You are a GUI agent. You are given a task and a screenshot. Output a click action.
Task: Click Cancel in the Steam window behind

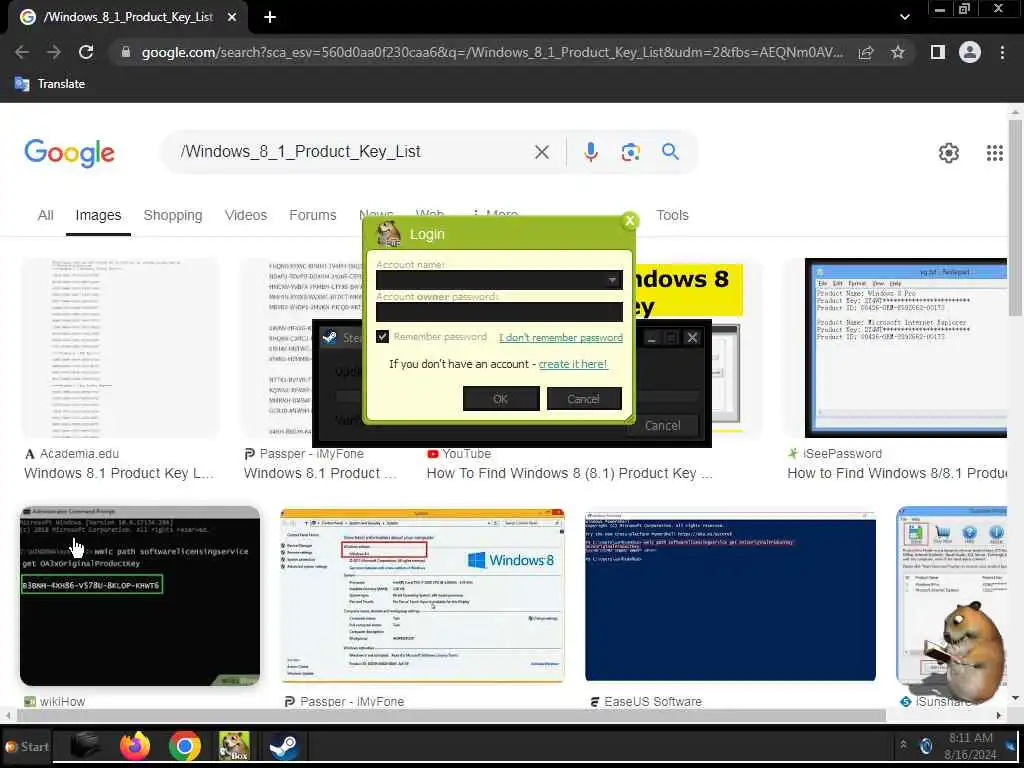click(663, 426)
